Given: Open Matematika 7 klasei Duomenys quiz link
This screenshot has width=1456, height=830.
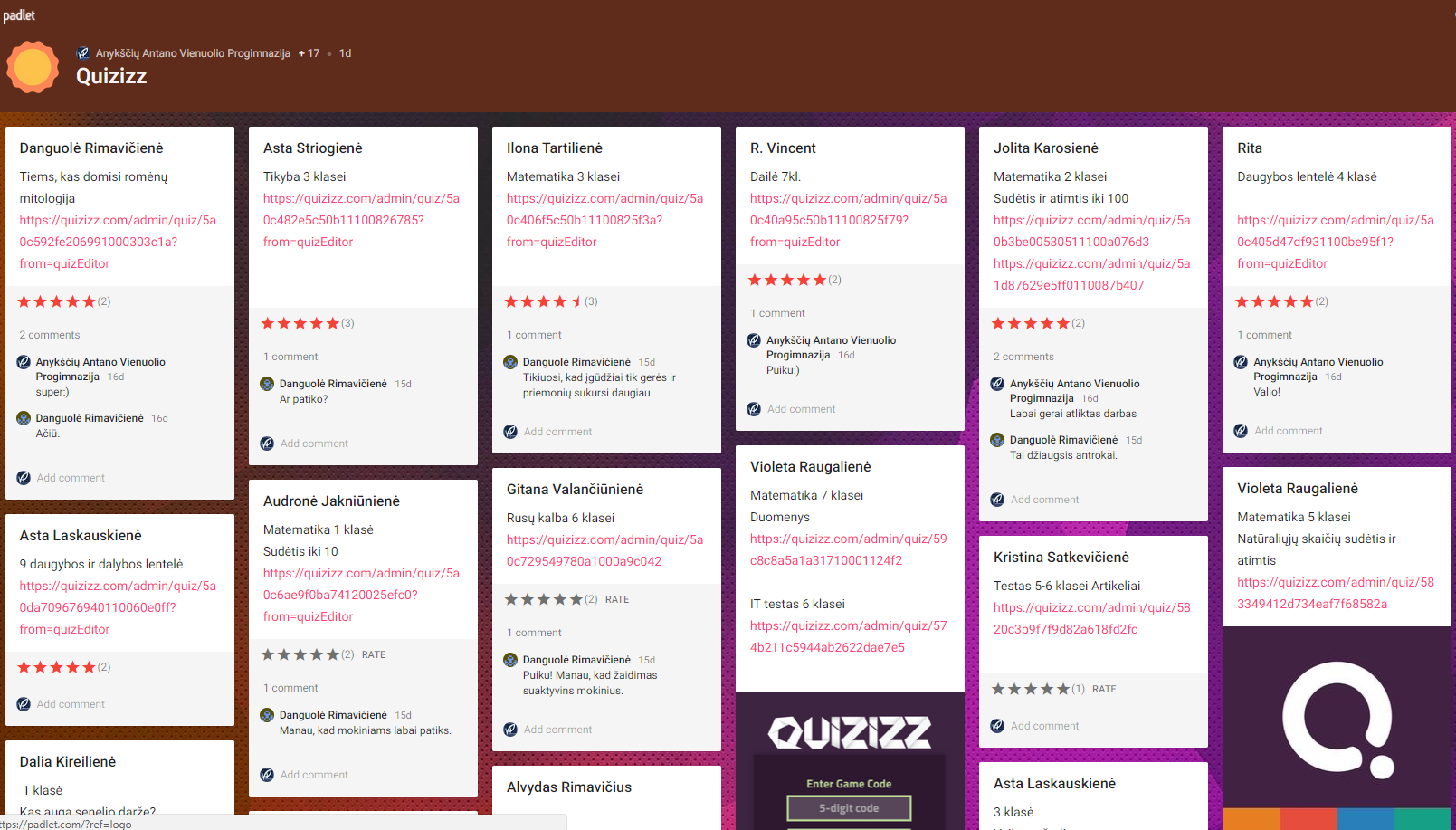Looking at the screenshot, I should pos(848,549).
